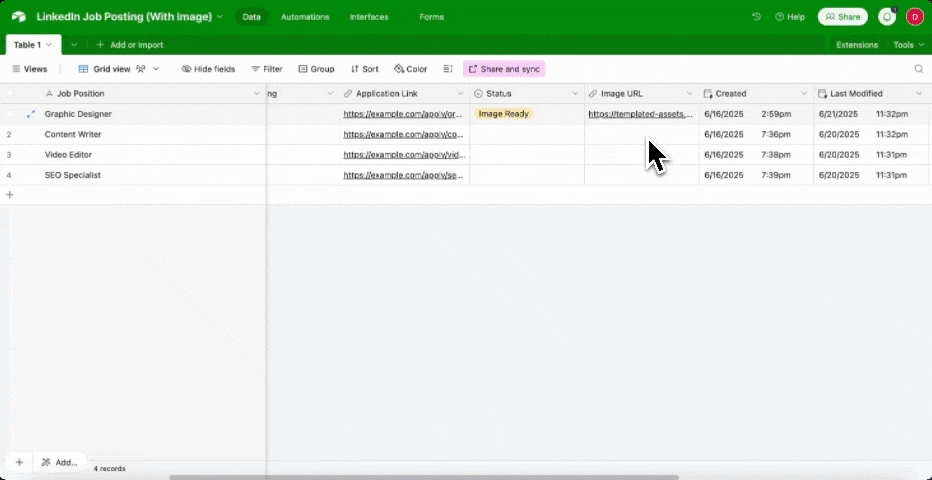Viewport: 932px width, 480px height.
Task: Open SEO Specialist application link
Action: 403,175
